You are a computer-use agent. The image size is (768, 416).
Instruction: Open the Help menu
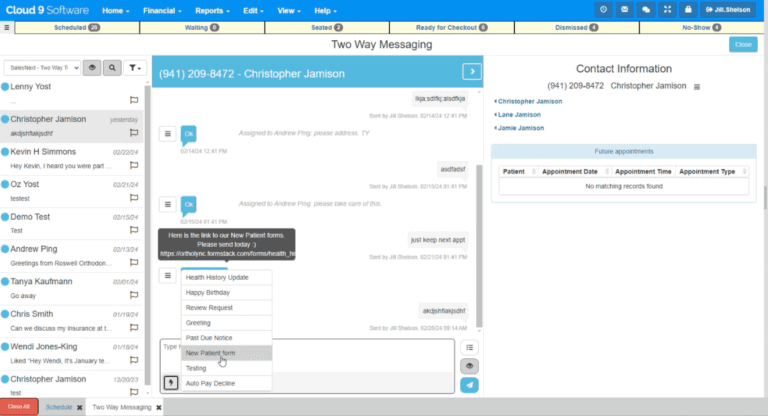click(x=325, y=10)
